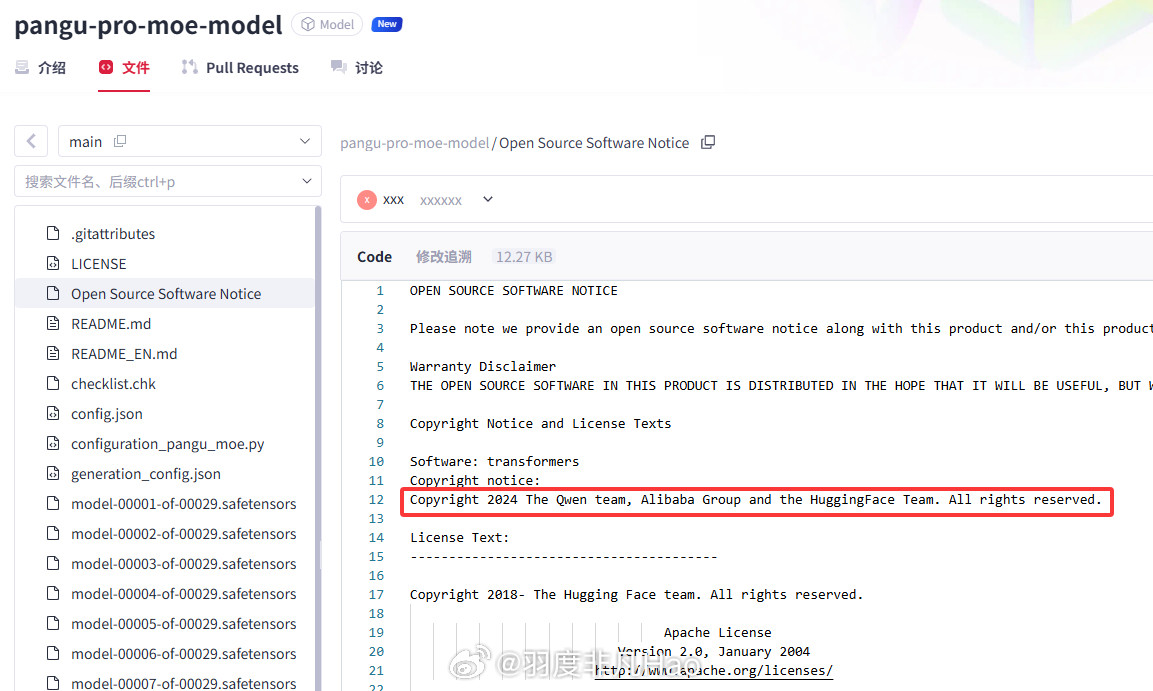Click the "Software: transformers" line

[x=494, y=462]
